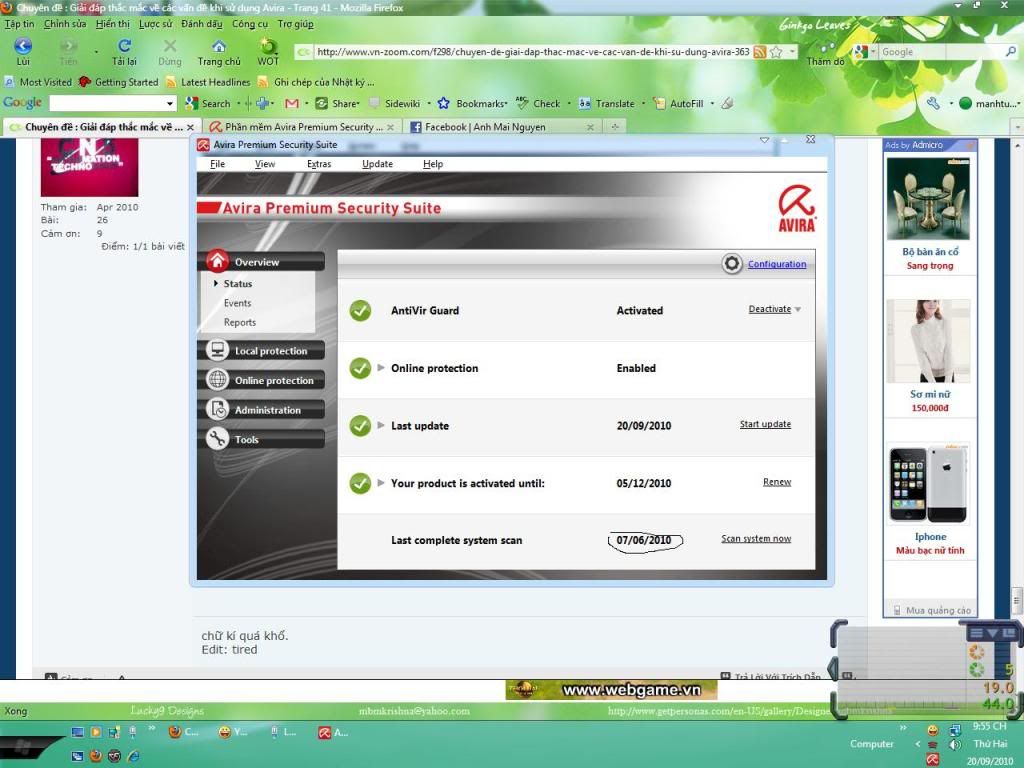Bookmark page with the star icon

[x=775, y=52]
